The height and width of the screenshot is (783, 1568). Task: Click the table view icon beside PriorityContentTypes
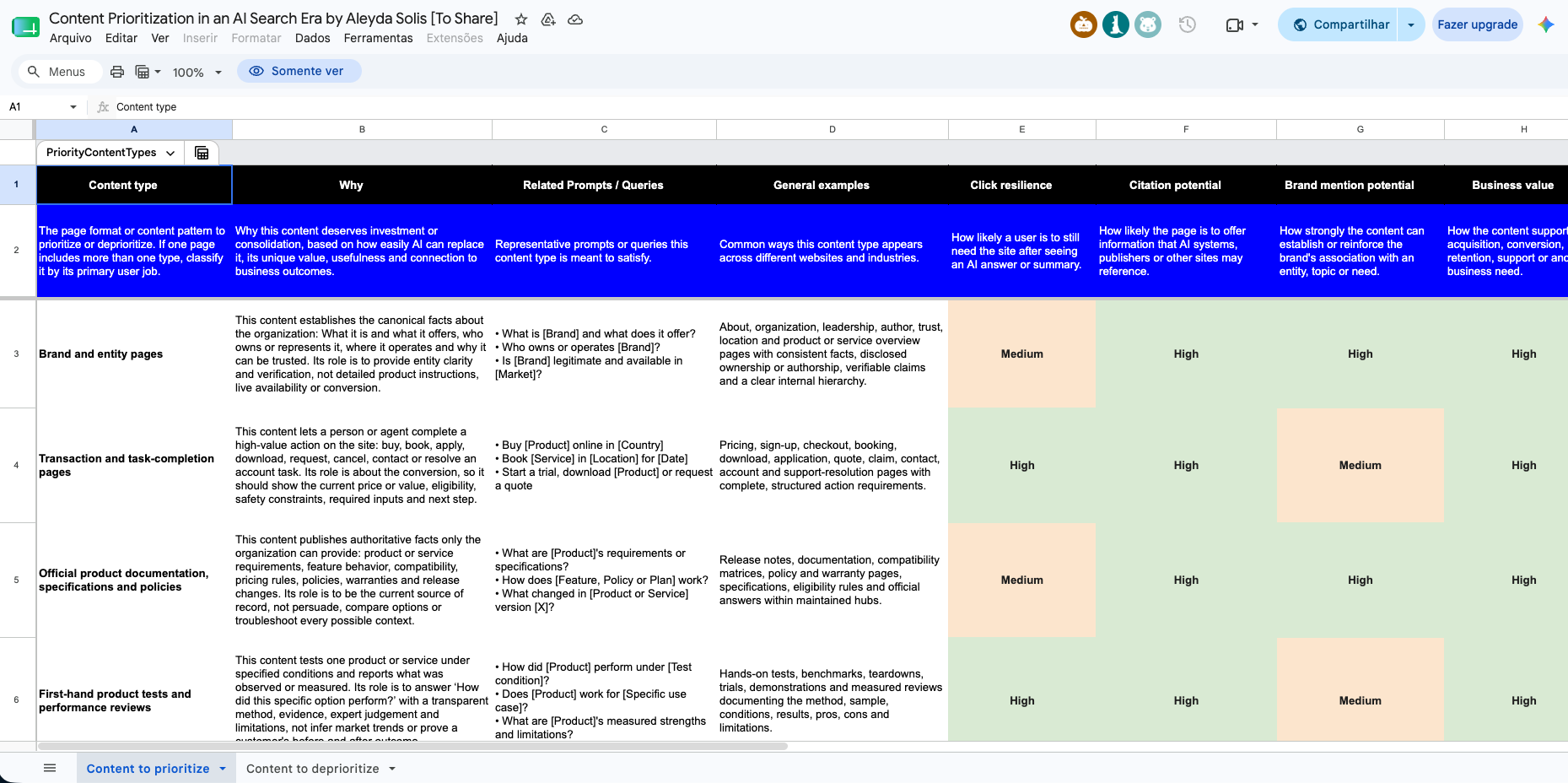point(202,153)
